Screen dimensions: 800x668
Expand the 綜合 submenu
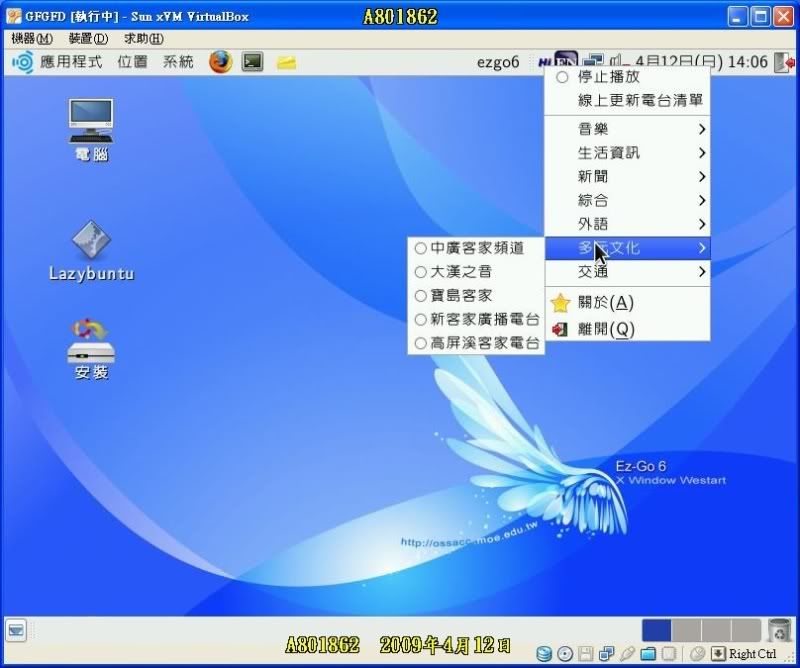click(628, 200)
